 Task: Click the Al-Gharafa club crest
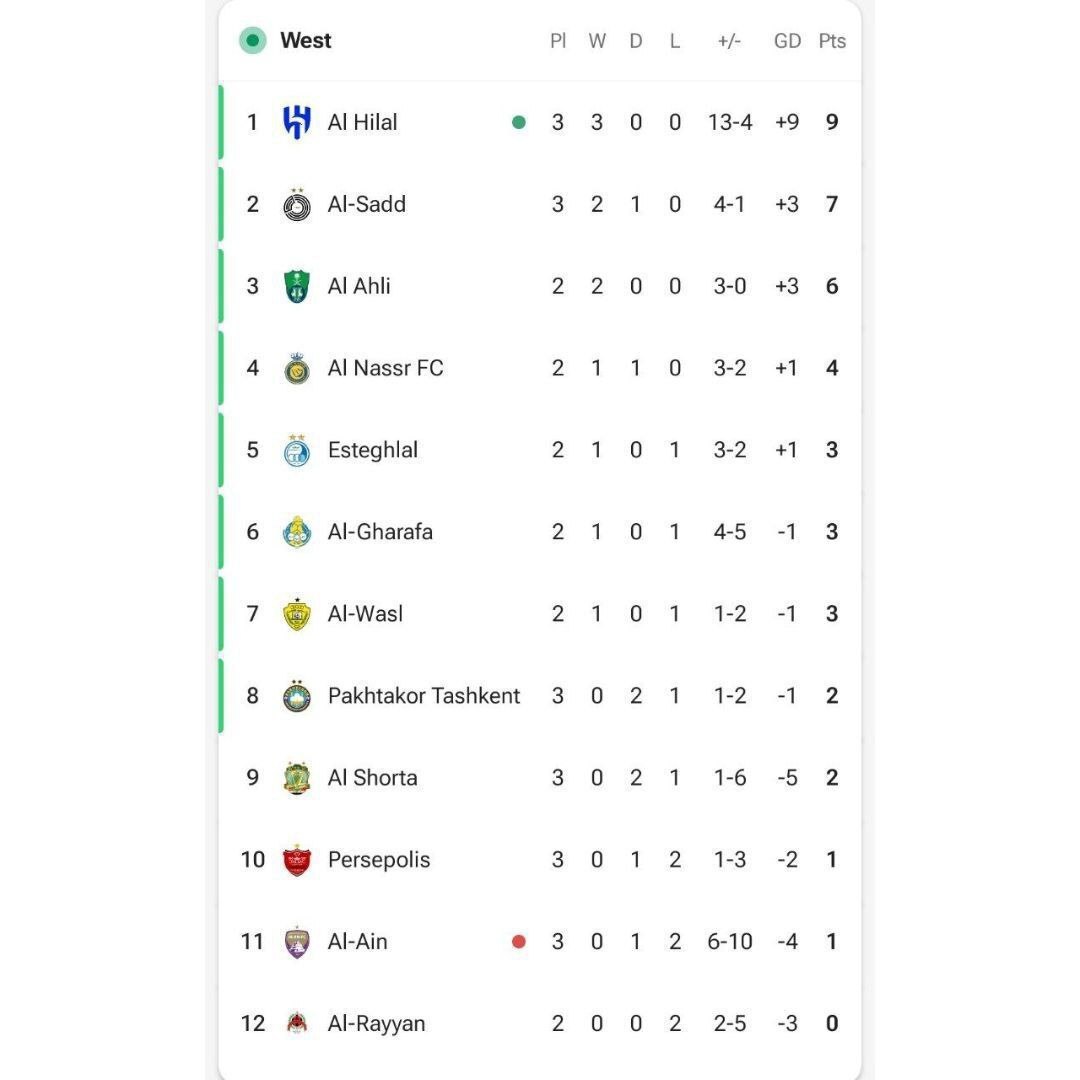[297, 532]
